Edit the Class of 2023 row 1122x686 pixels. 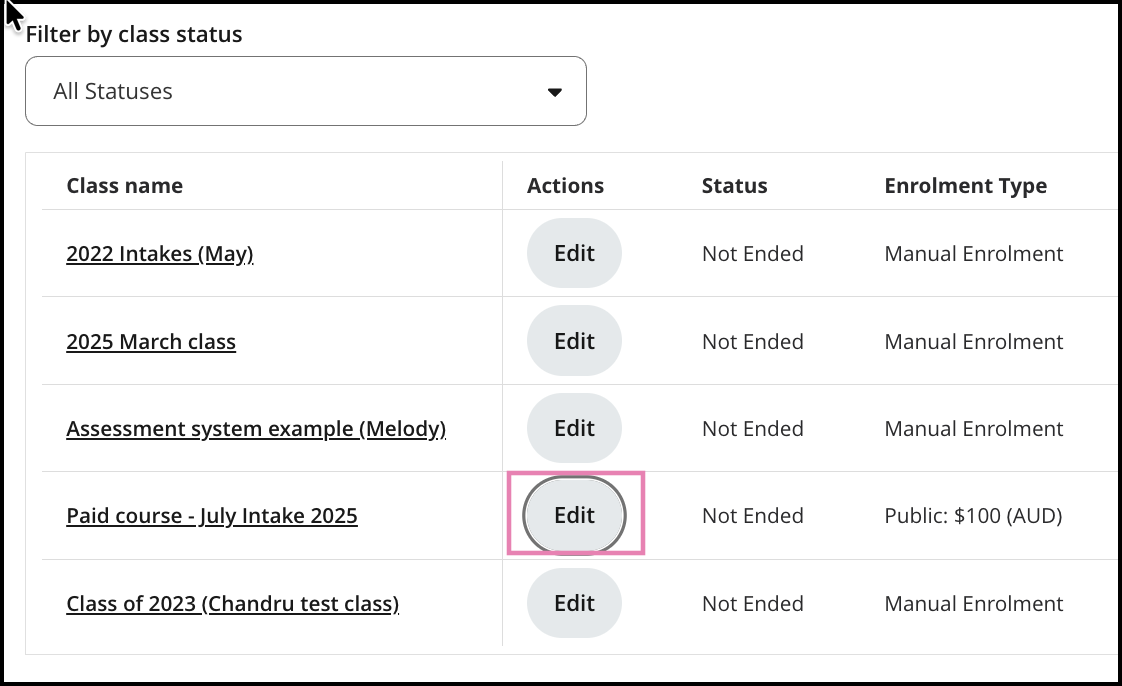click(x=574, y=604)
